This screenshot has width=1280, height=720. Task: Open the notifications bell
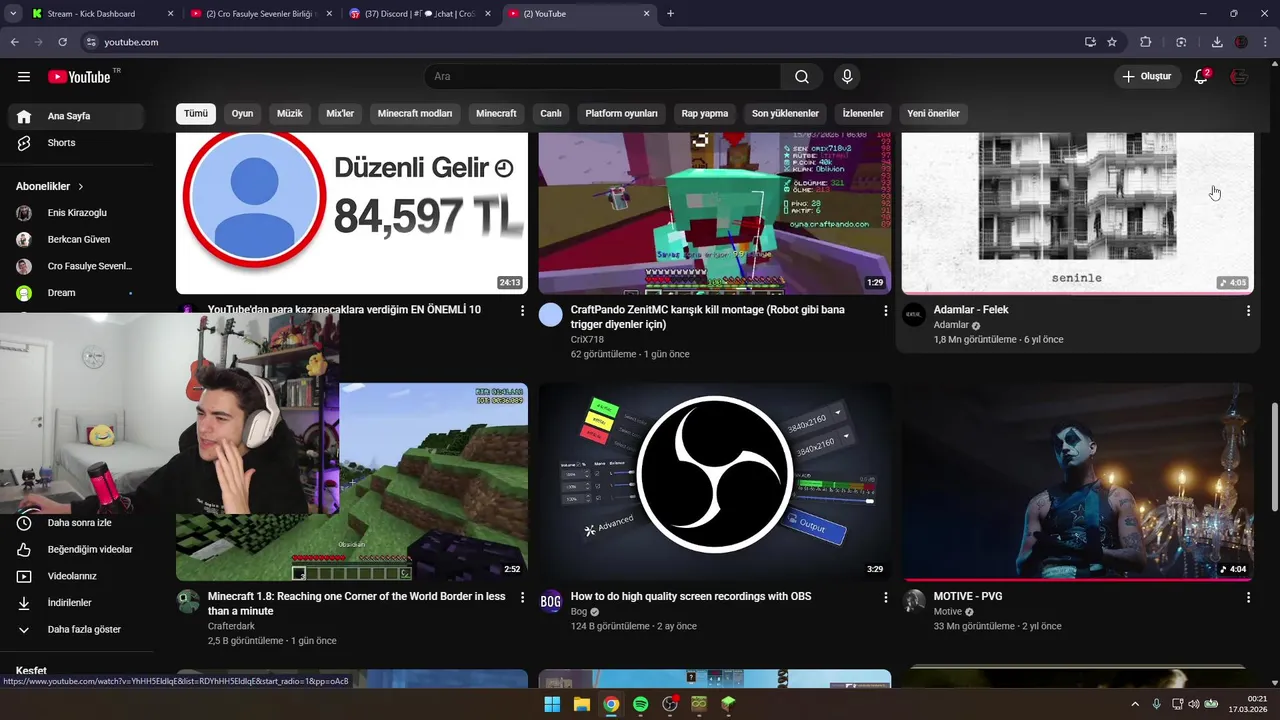[x=1202, y=77]
